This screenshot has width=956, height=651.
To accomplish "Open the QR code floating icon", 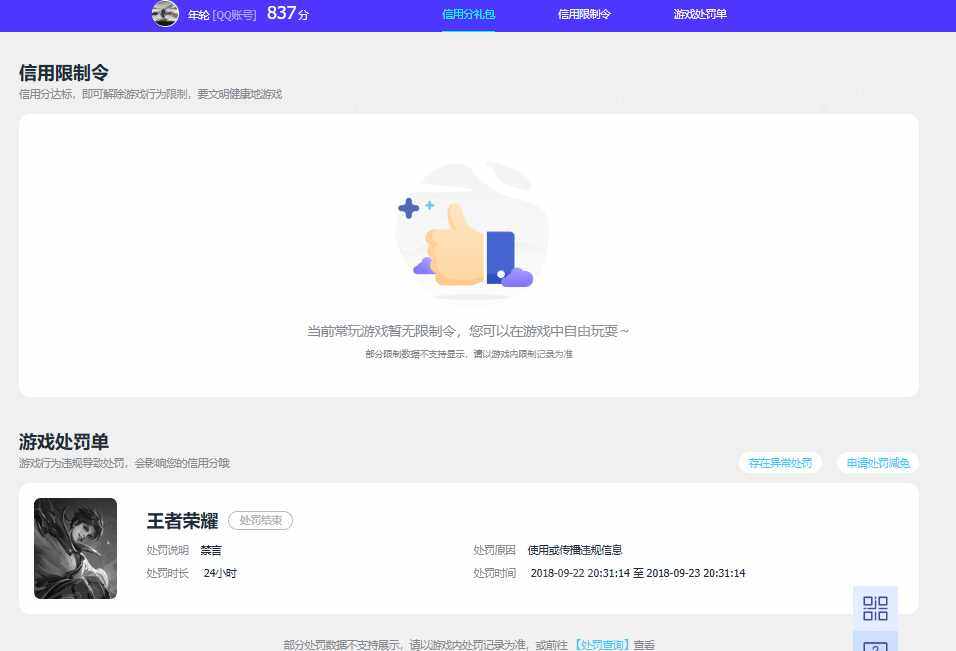I will [x=875, y=608].
